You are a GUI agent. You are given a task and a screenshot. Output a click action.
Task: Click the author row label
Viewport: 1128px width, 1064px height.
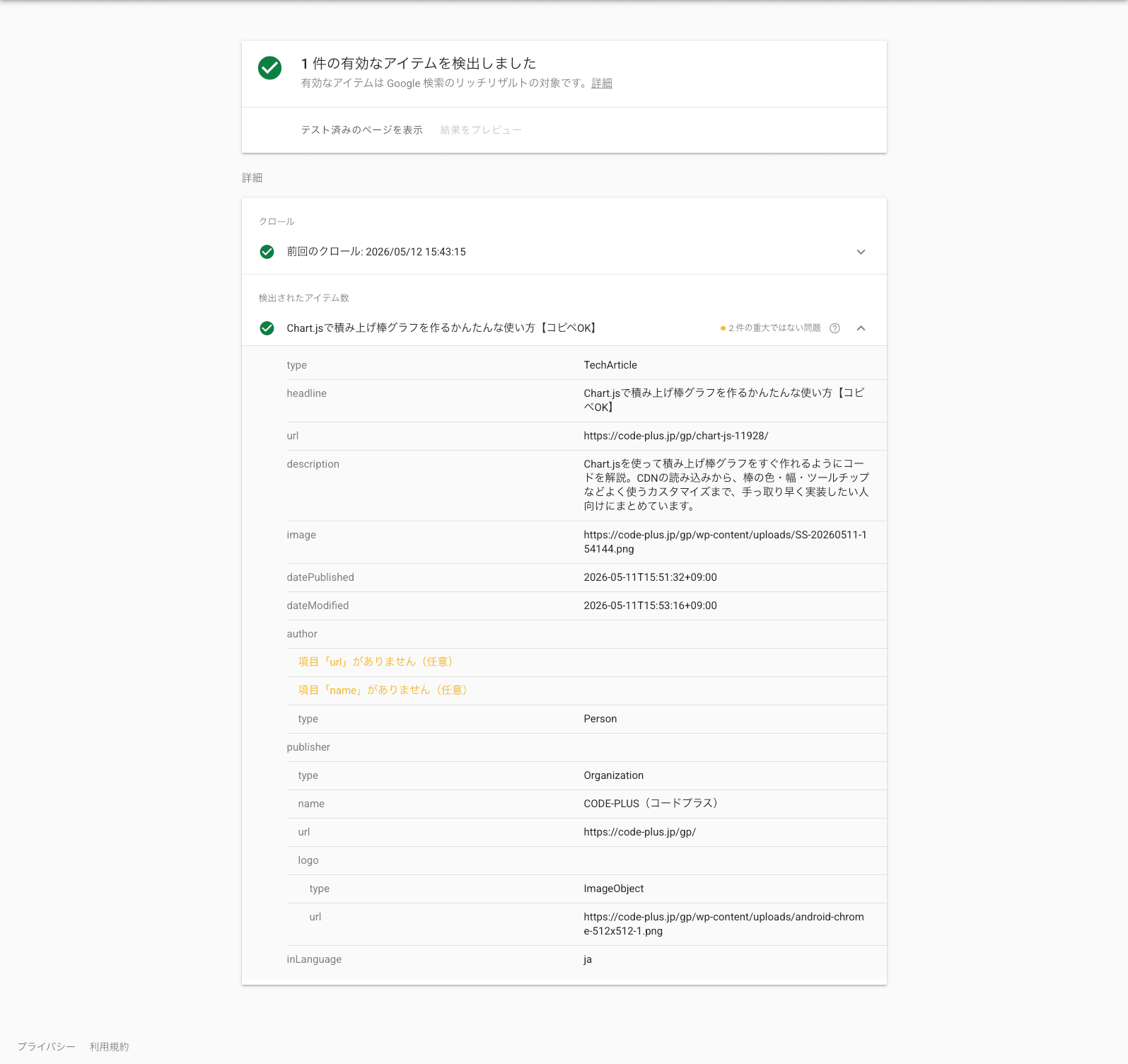[x=302, y=634]
